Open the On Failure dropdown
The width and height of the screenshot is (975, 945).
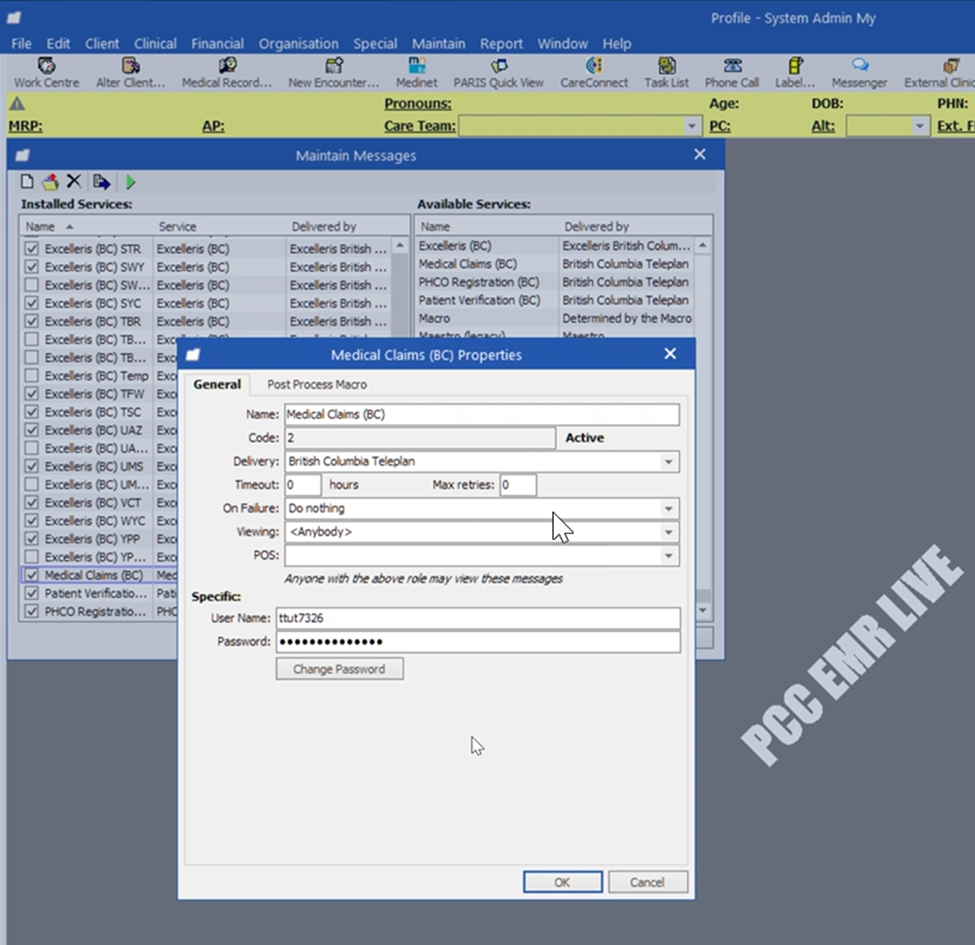click(670, 509)
